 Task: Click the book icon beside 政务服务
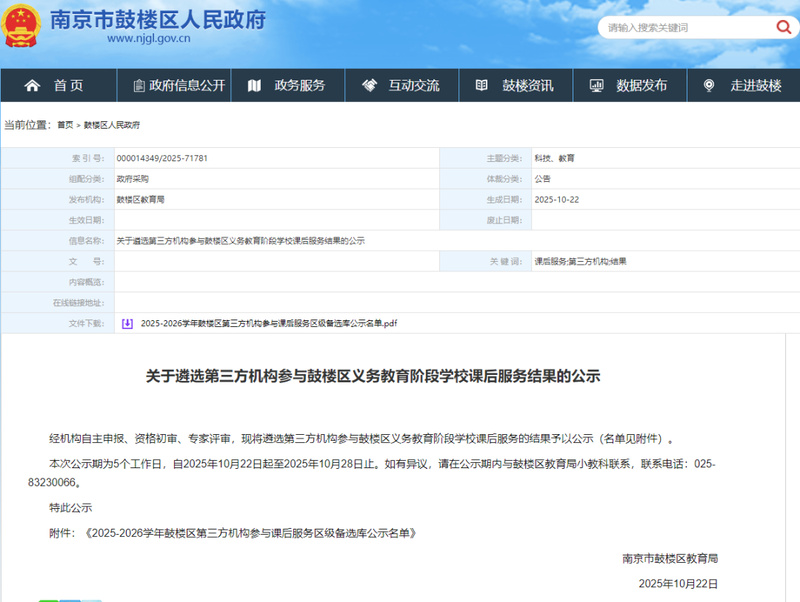(254, 85)
